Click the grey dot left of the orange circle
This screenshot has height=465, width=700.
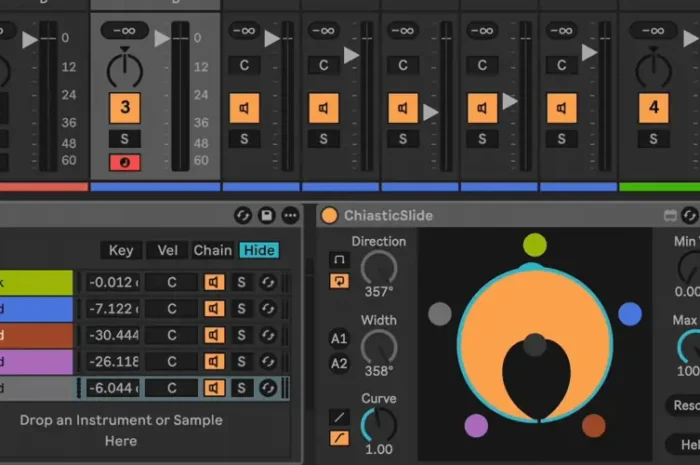click(440, 314)
